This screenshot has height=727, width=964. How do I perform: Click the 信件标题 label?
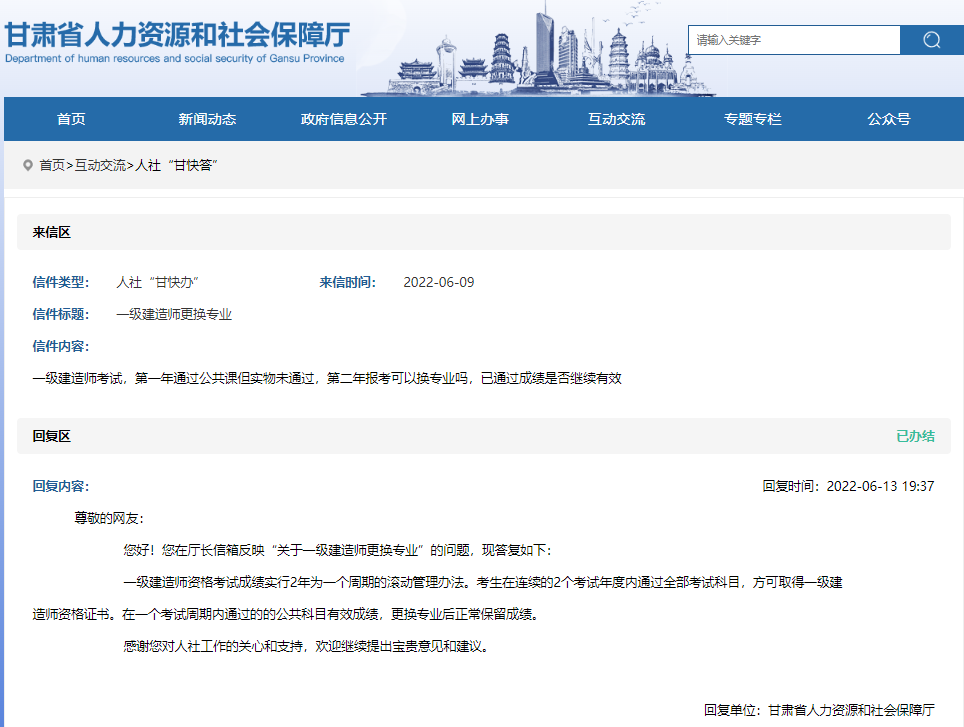click(x=61, y=314)
